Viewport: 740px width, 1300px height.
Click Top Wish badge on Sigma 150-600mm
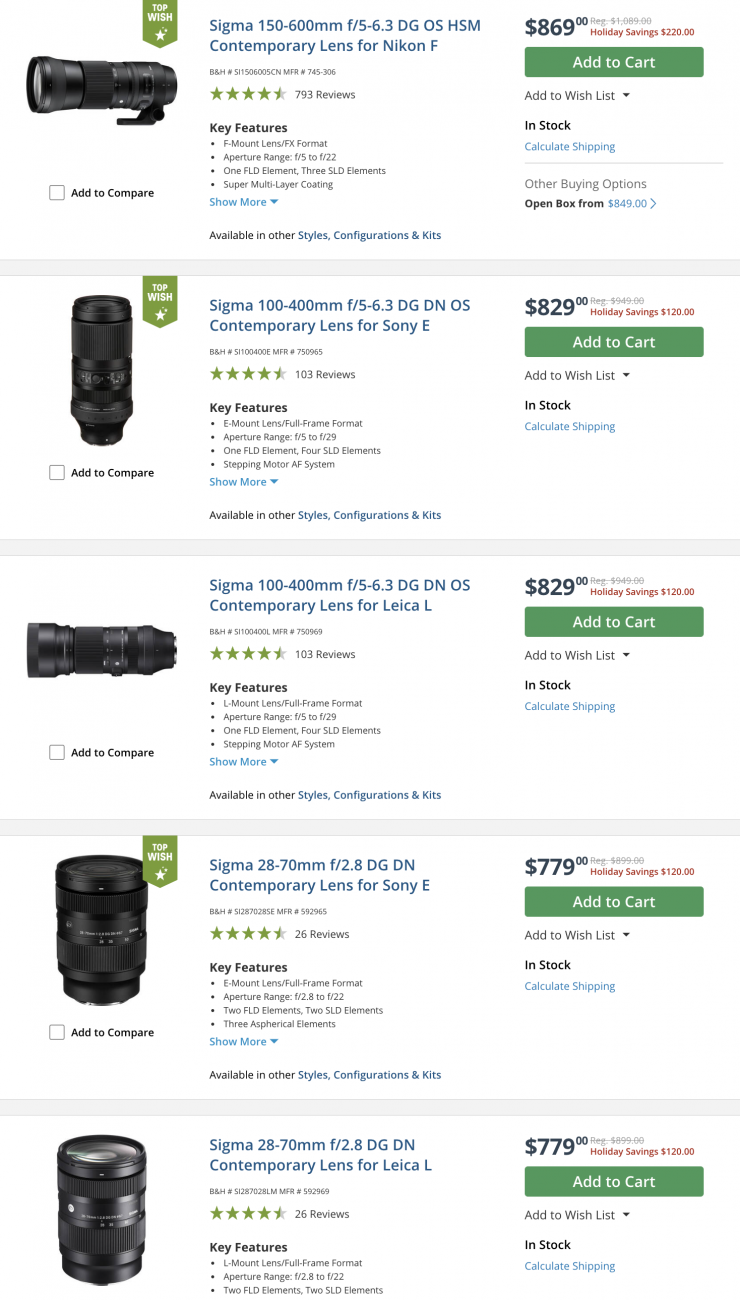160,24
